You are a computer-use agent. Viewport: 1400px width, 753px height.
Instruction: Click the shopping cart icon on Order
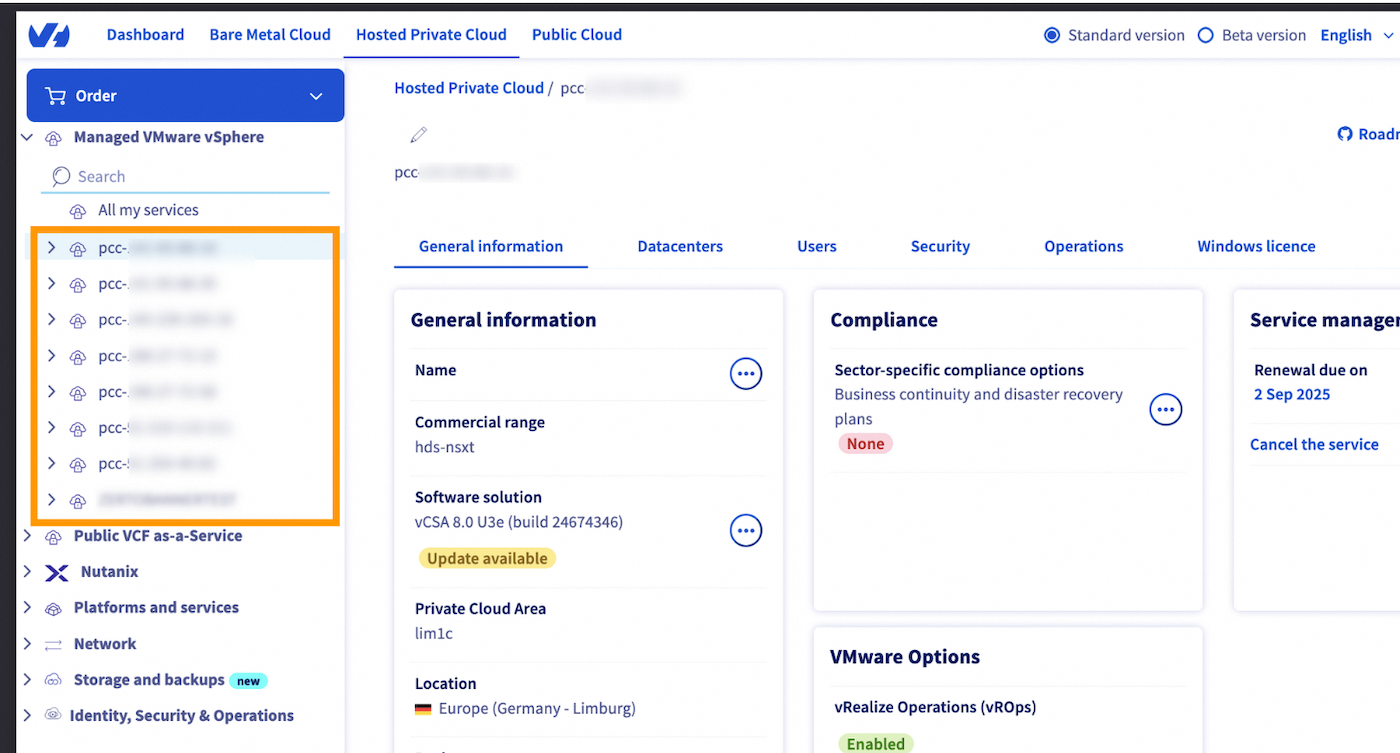point(55,95)
